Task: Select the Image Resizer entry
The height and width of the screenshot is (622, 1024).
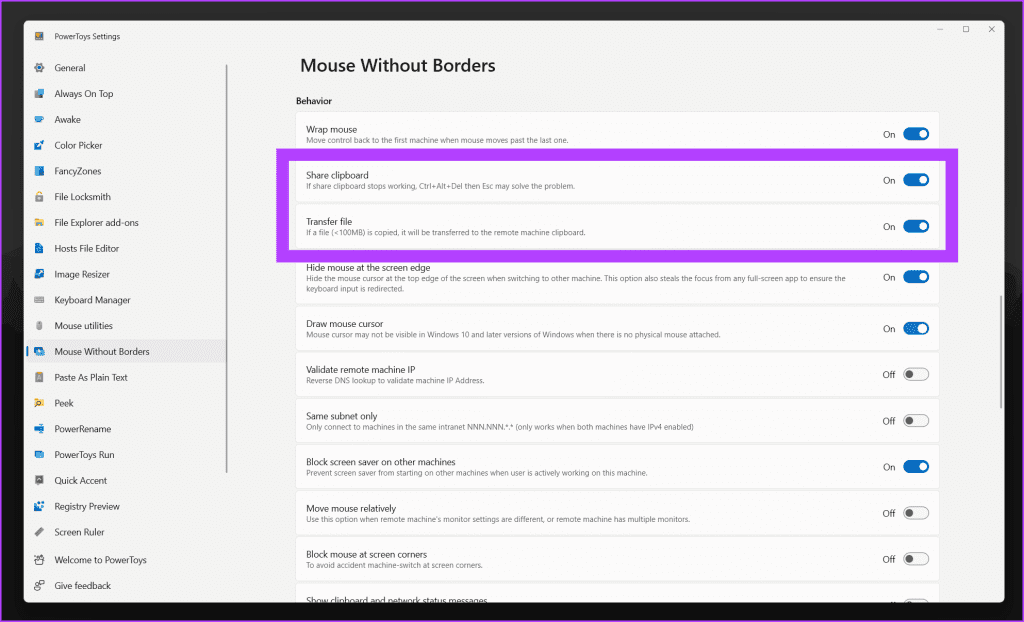Action: coord(126,274)
